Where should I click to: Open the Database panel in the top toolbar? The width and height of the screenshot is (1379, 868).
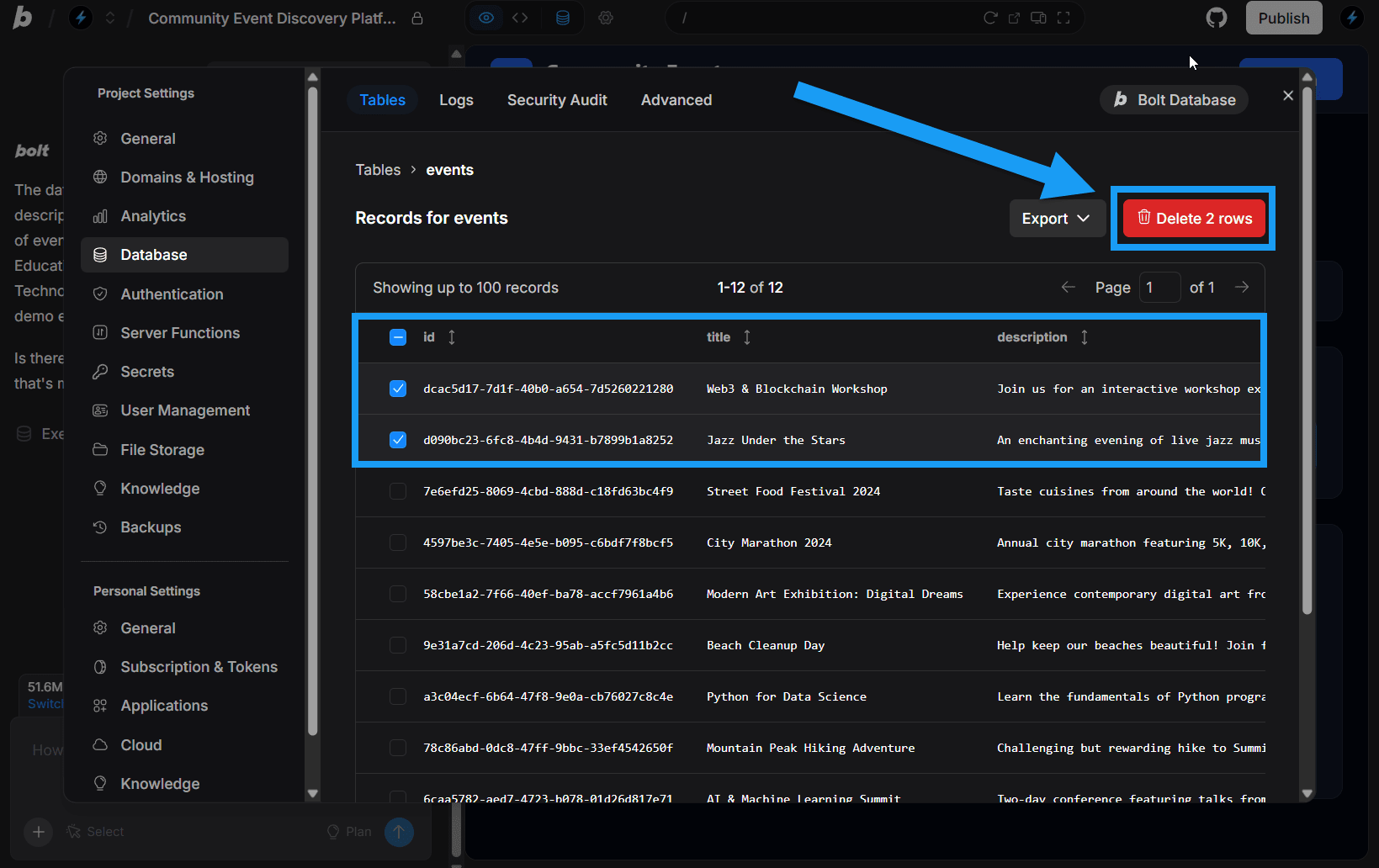pyautogui.click(x=562, y=17)
